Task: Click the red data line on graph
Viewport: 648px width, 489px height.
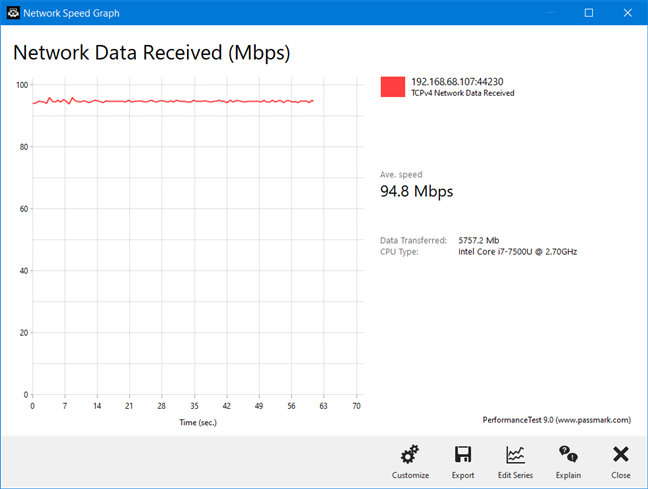Action: tap(173, 101)
